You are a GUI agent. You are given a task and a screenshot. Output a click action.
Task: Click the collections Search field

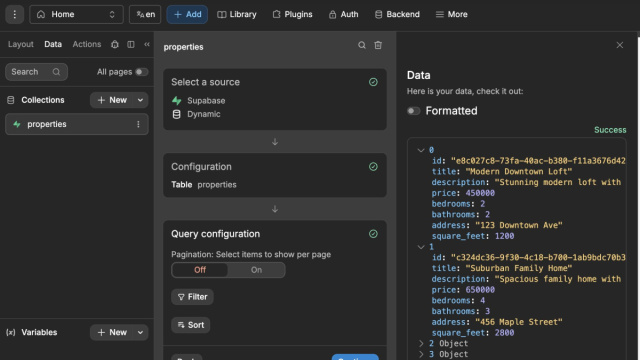36,72
